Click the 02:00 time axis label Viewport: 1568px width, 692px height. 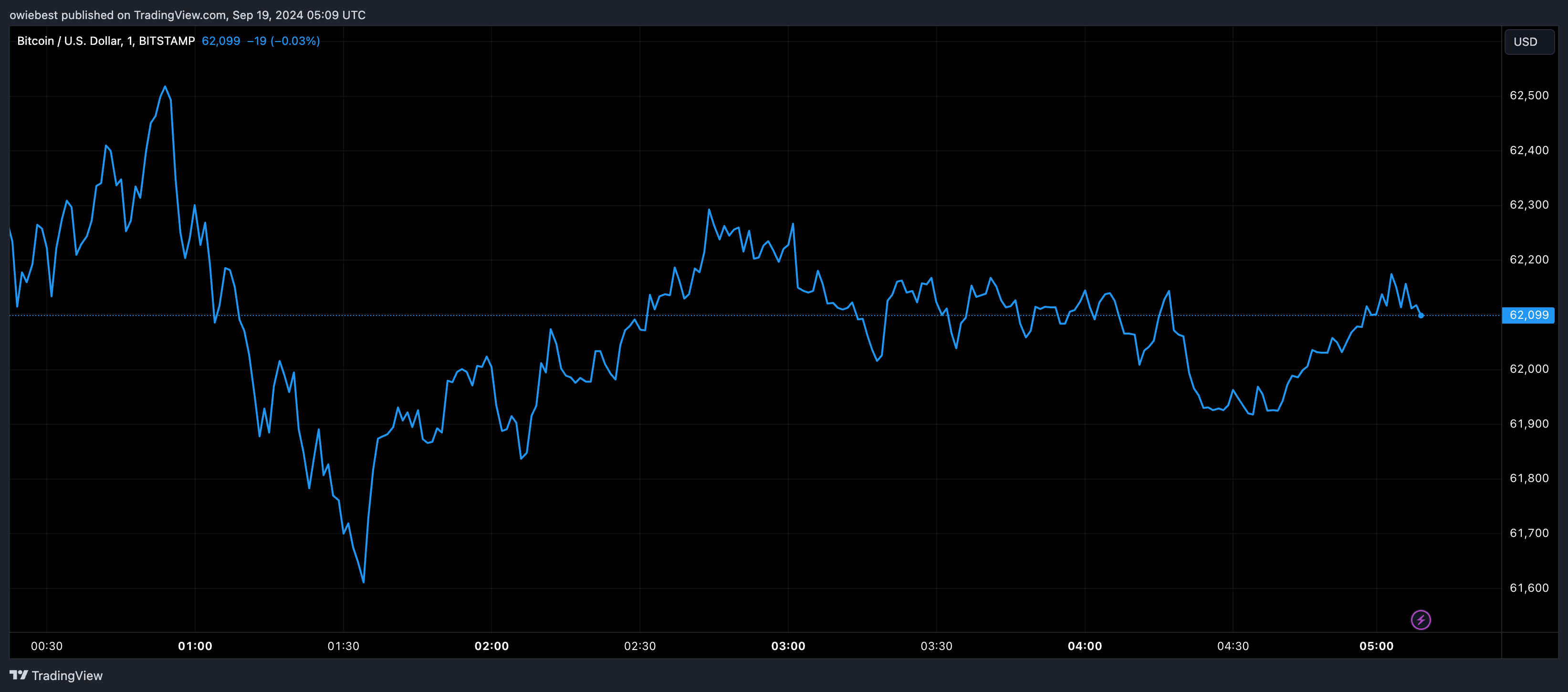492,646
